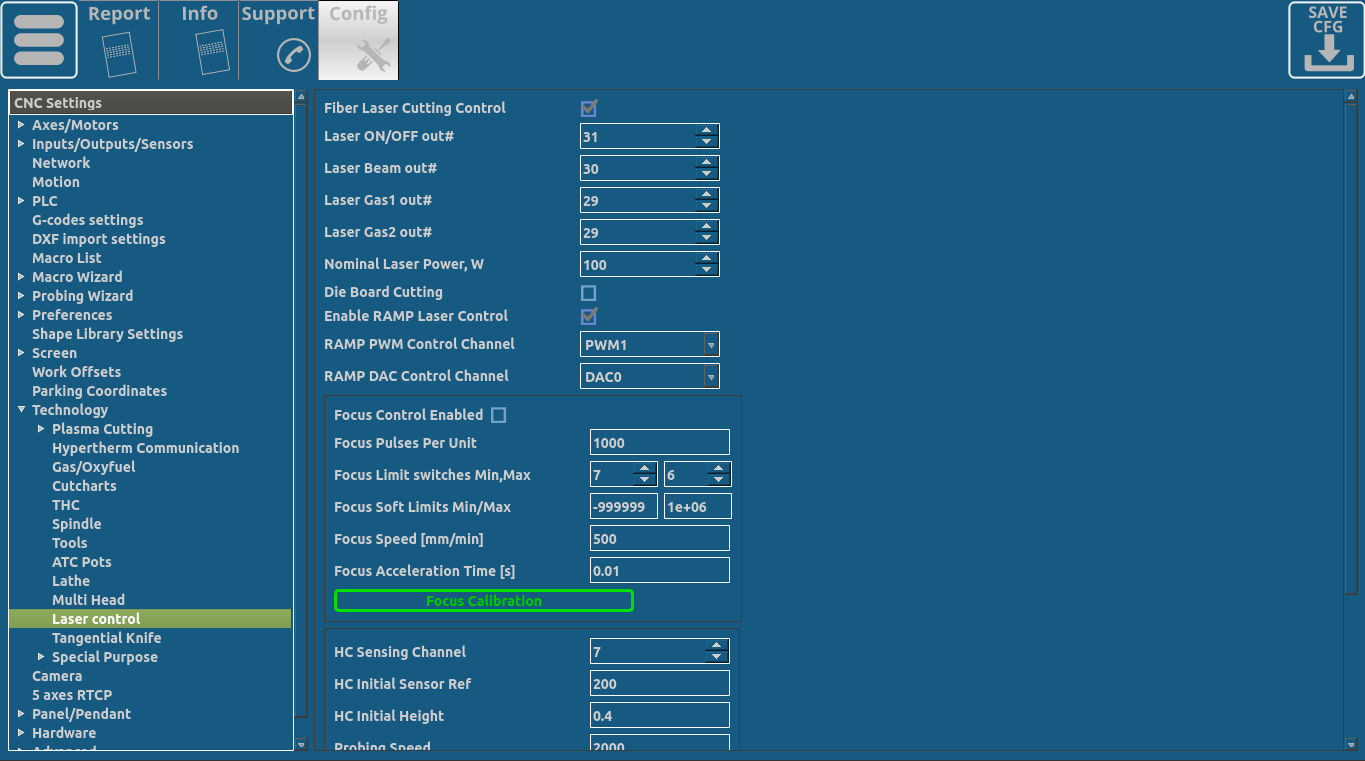Select the Config wrench tab
The width and height of the screenshot is (1365, 761).
[372, 54]
